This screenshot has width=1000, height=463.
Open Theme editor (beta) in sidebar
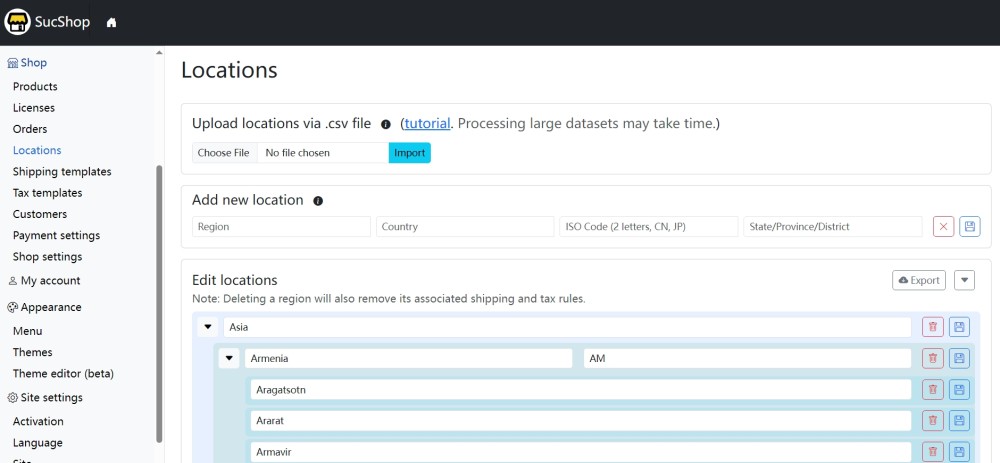(x=63, y=374)
